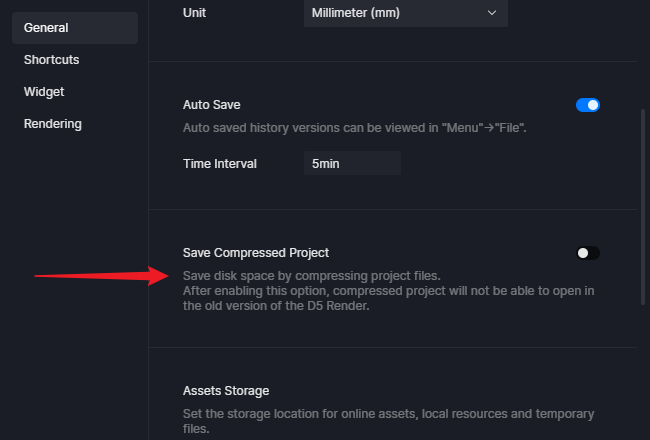This screenshot has height=440, width=650.
Task: Click the settings panel vertical scrollbar
Action: 643,207
